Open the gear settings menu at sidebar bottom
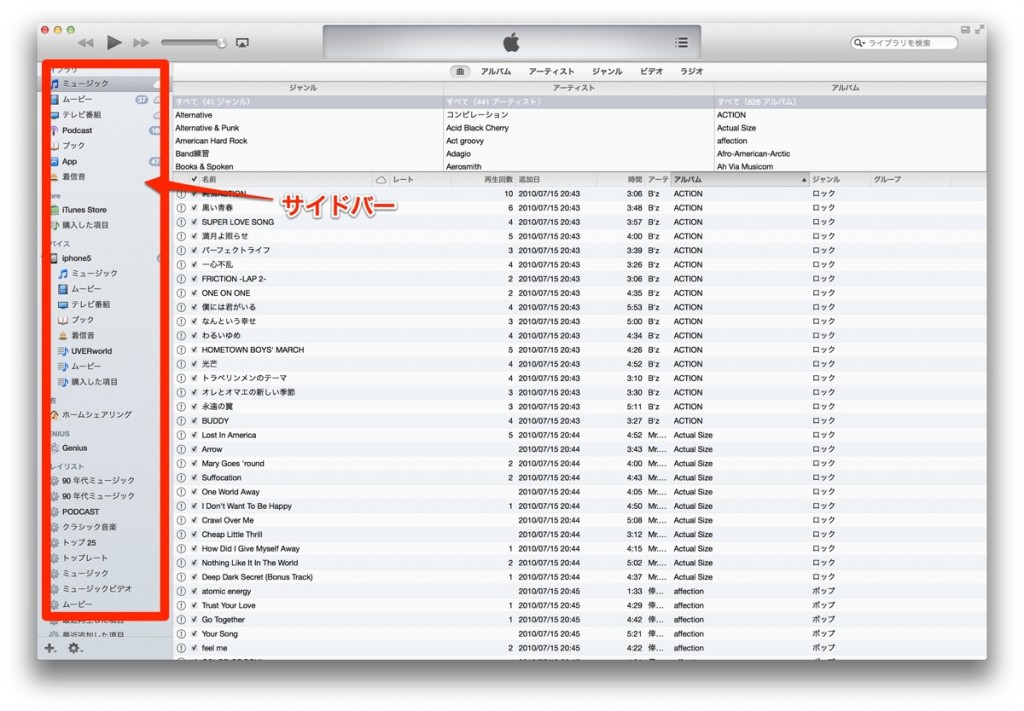Image resolution: width=1024 pixels, height=711 pixels. click(74, 648)
